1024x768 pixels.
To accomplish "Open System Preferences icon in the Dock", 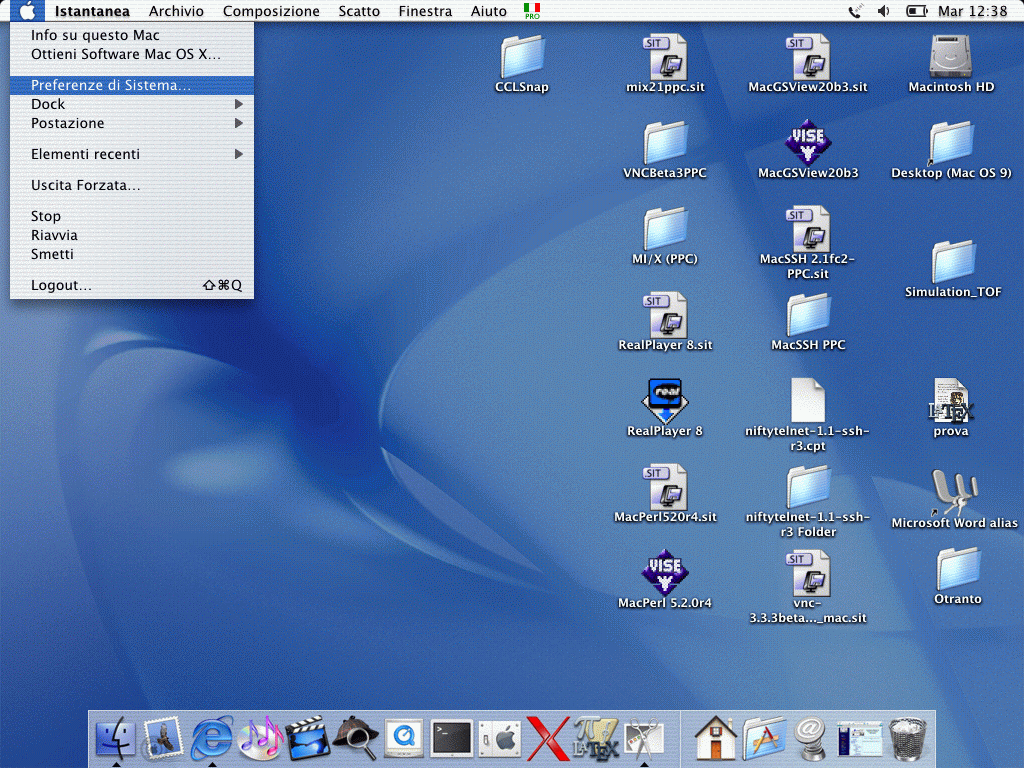I will pyautogui.click(x=500, y=738).
